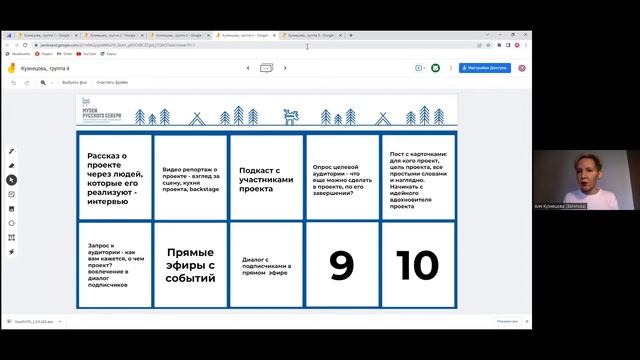Select the card Видео репортаж о проекте
Image resolution: width=640 pixels, height=360 pixels.
pos(191,178)
